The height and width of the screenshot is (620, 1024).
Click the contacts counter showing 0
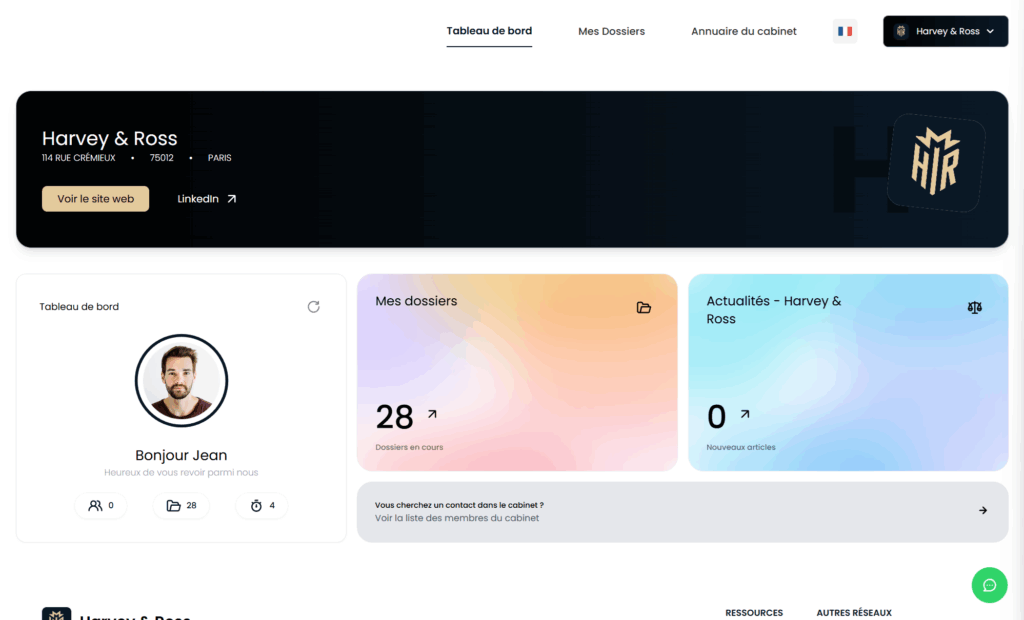click(101, 506)
